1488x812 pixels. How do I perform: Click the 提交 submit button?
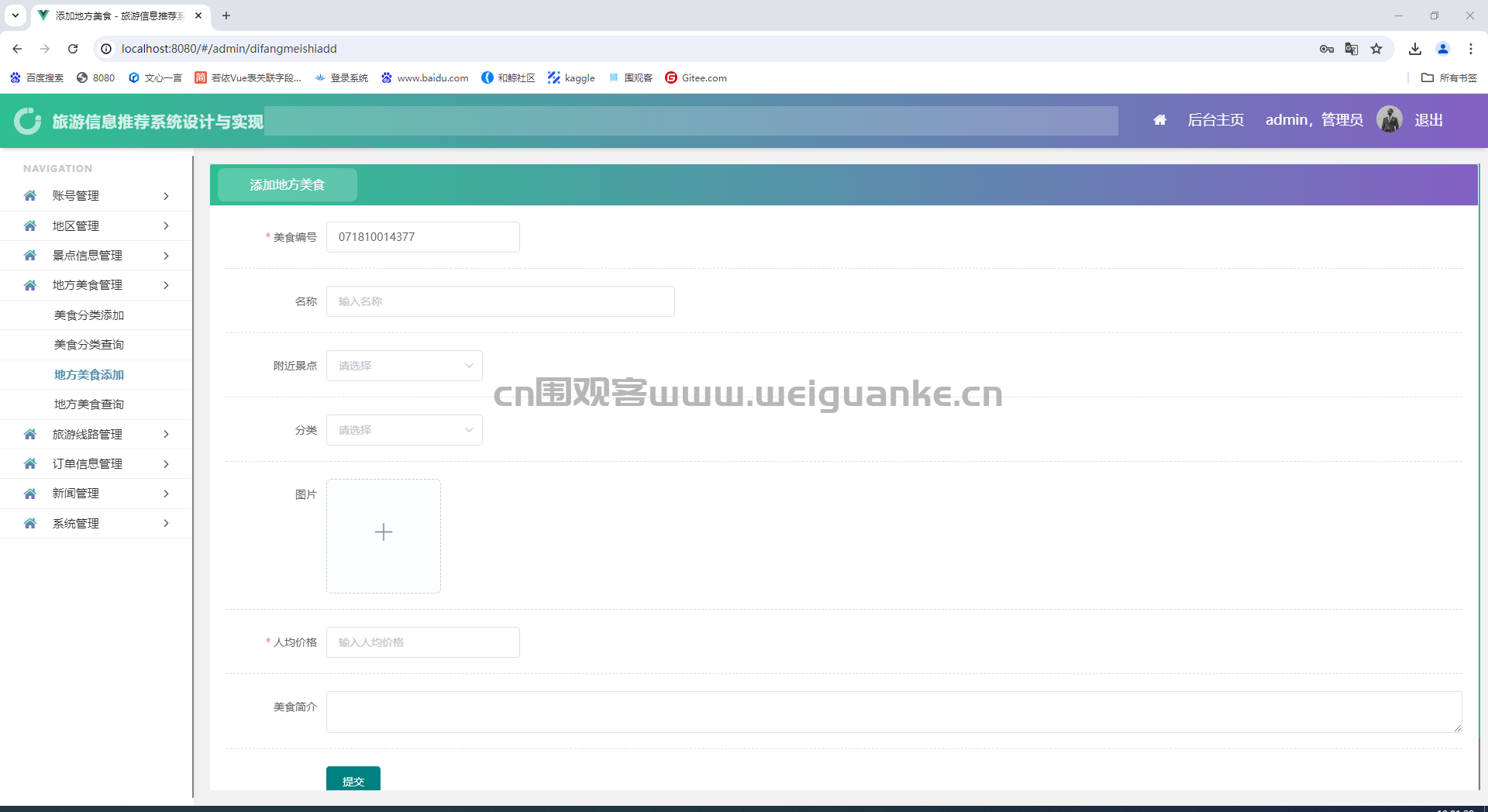[x=353, y=779]
